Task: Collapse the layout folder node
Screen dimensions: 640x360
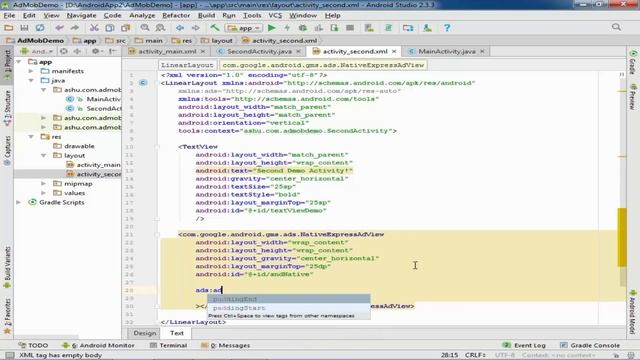Action: click(x=43, y=156)
